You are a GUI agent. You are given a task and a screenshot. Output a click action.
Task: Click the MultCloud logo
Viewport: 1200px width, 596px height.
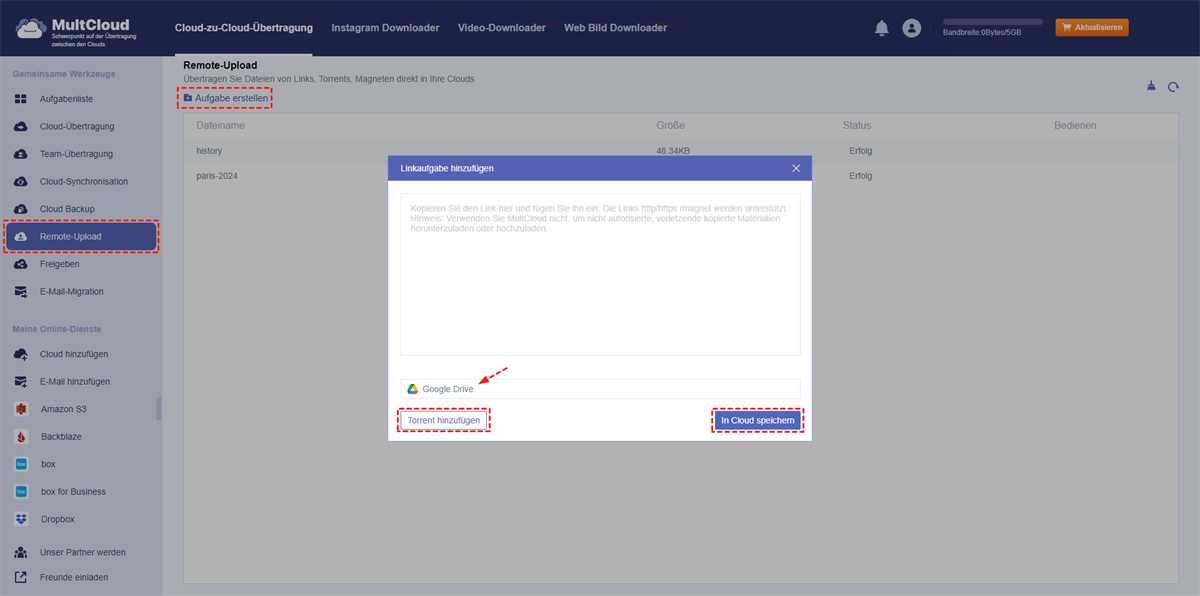(76, 28)
